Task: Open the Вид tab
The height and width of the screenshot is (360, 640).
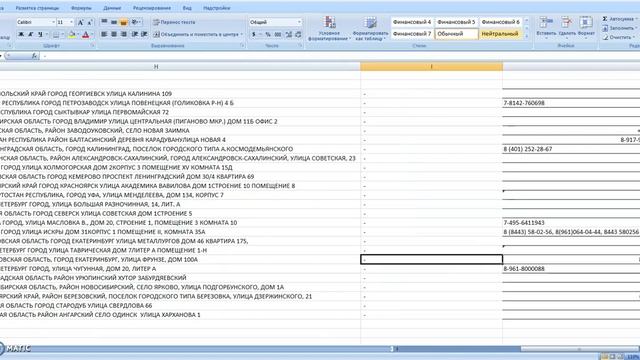Action: tap(187, 8)
